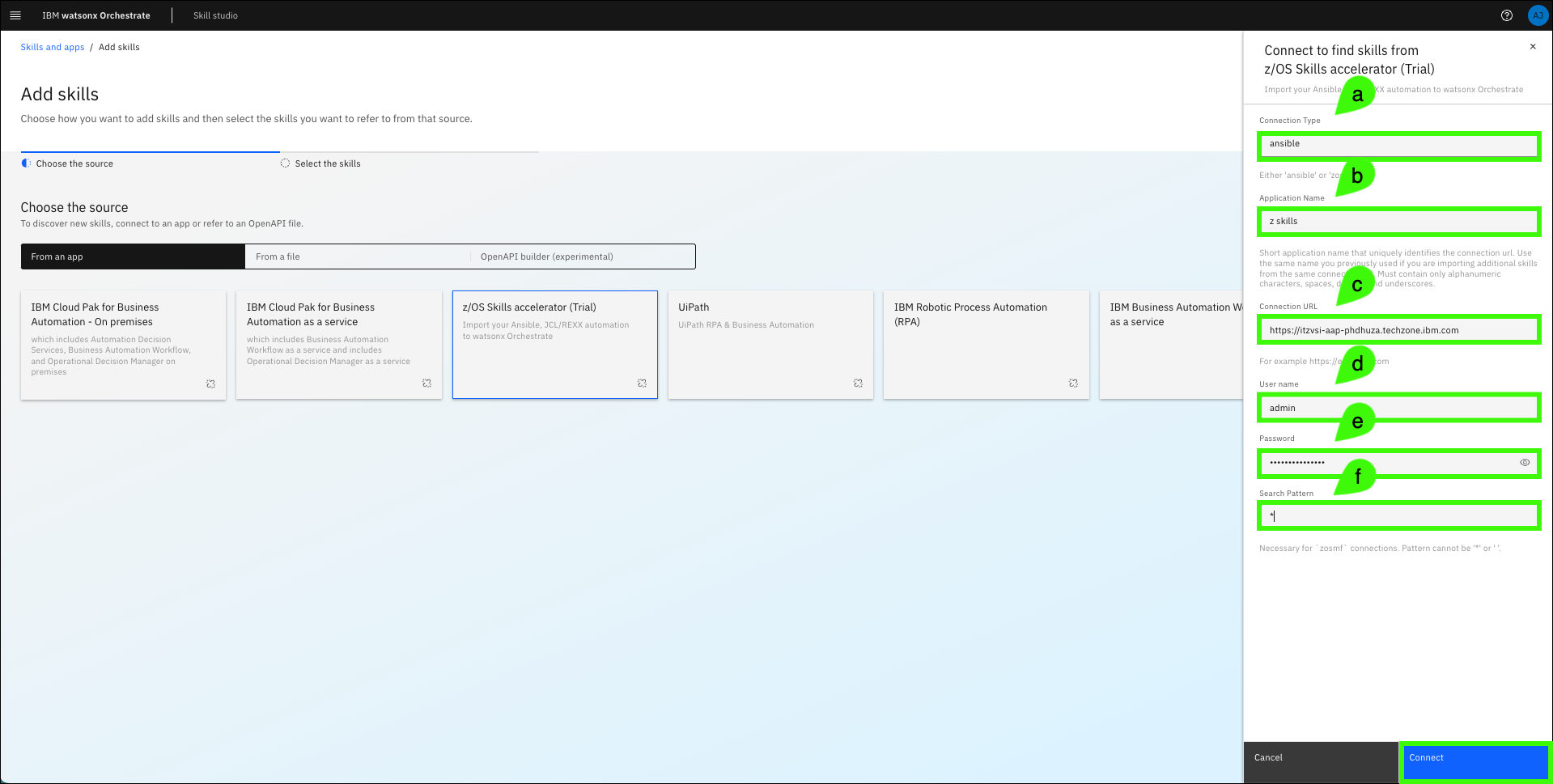Screen dimensions: 1553x784
Task: Switch to OpenAPI builder (experimental) tab
Action: pos(582,256)
